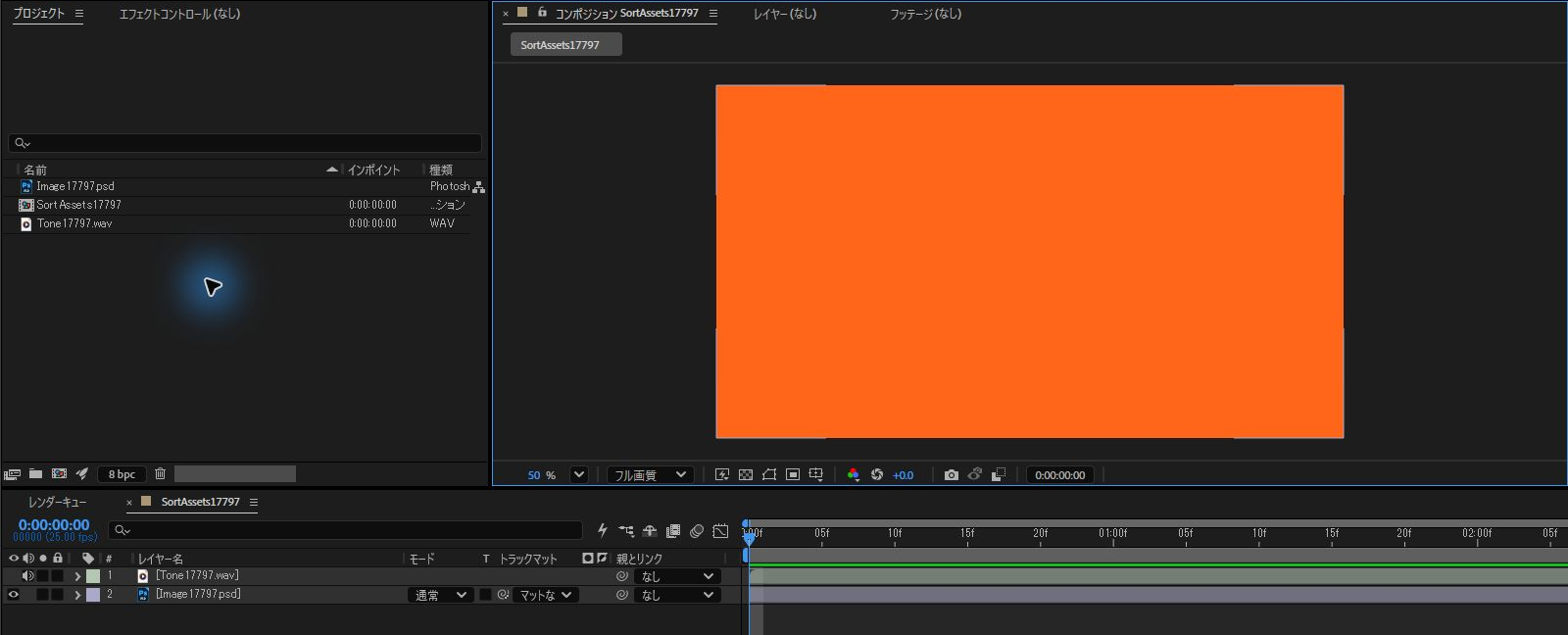1568x635 pixels.
Task: Toggle the Frame Blending switch in timeline
Action: pyautogui.click(x=673, y=530)
